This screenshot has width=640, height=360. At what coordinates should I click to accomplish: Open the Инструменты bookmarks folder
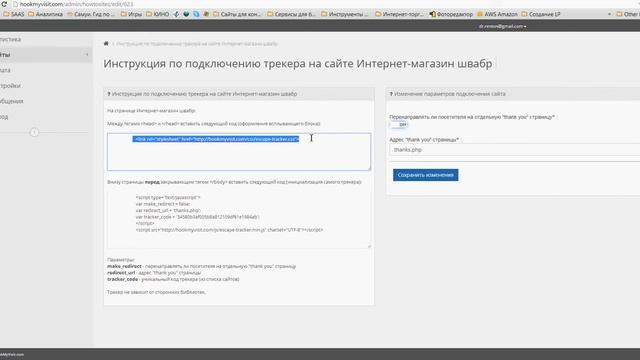344,14
